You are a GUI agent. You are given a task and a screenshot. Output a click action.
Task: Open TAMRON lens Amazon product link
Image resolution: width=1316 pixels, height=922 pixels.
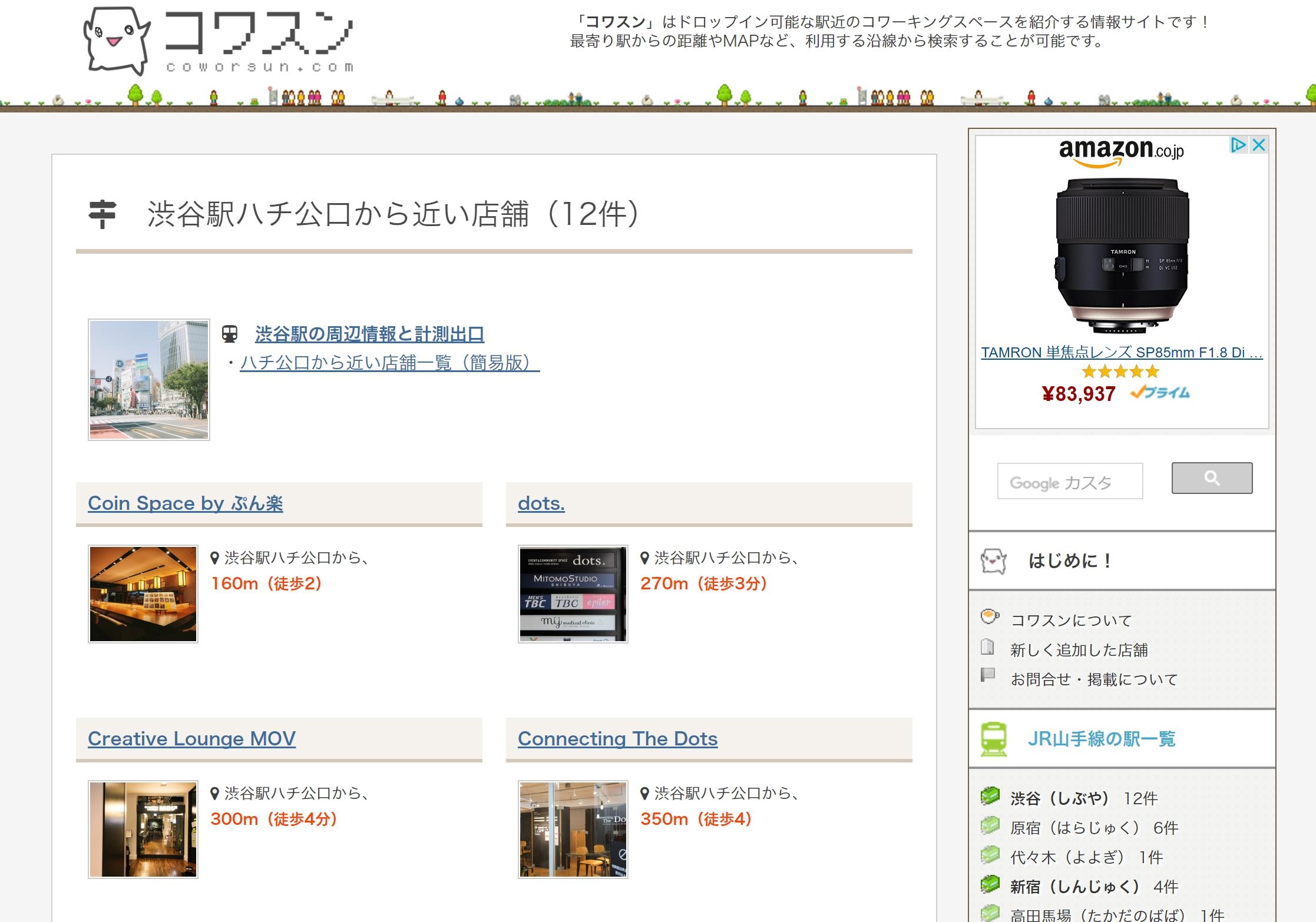click(1122, 353)
